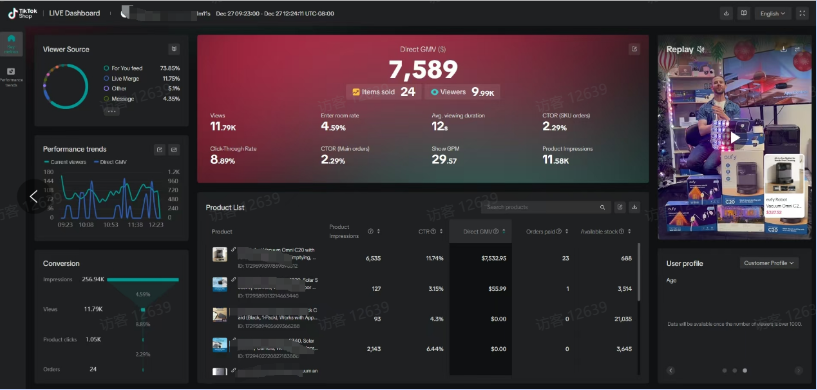817x390 pixels.
Task: Play the Replay video
Action: coord(735,138)
